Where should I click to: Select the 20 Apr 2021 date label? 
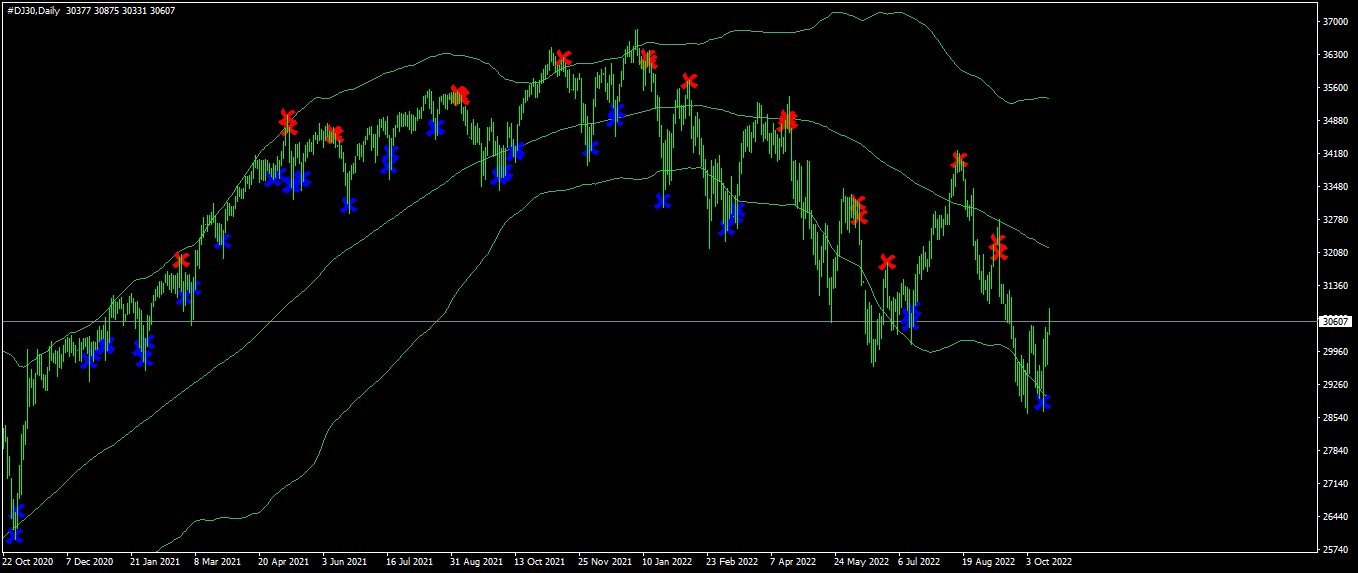point(284,562)
